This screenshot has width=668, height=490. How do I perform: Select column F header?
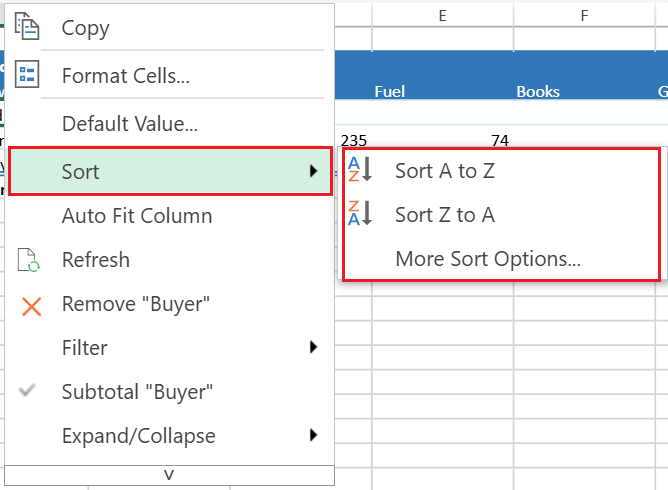[x=584, y=15]
